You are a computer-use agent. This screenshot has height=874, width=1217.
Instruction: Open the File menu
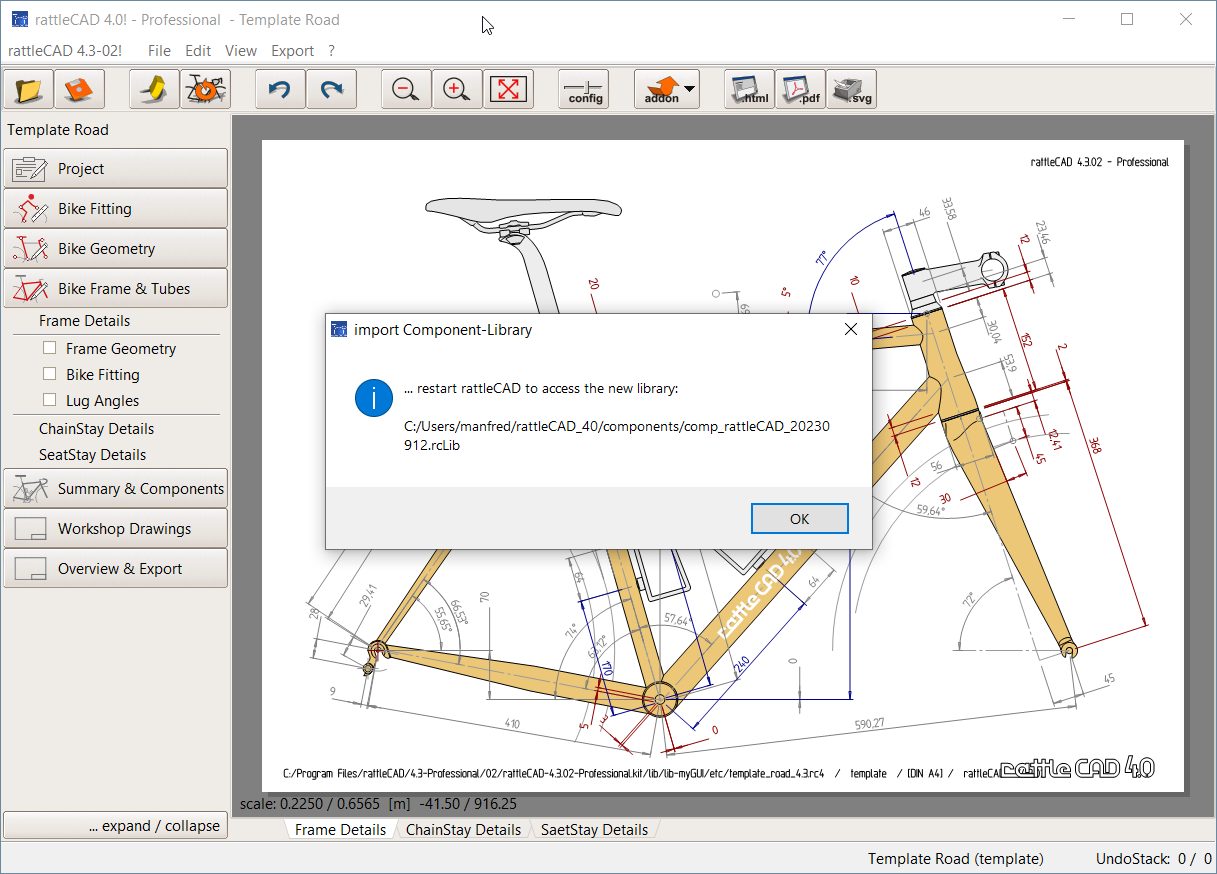[159, 50]
